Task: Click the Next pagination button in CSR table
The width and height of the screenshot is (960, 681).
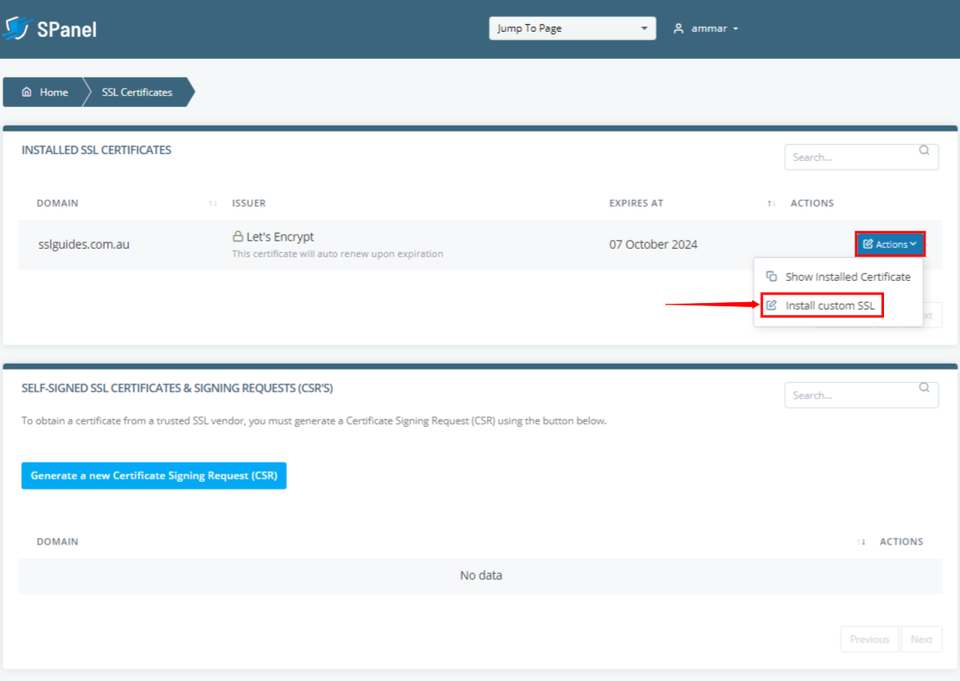Action: pos(921,639)
